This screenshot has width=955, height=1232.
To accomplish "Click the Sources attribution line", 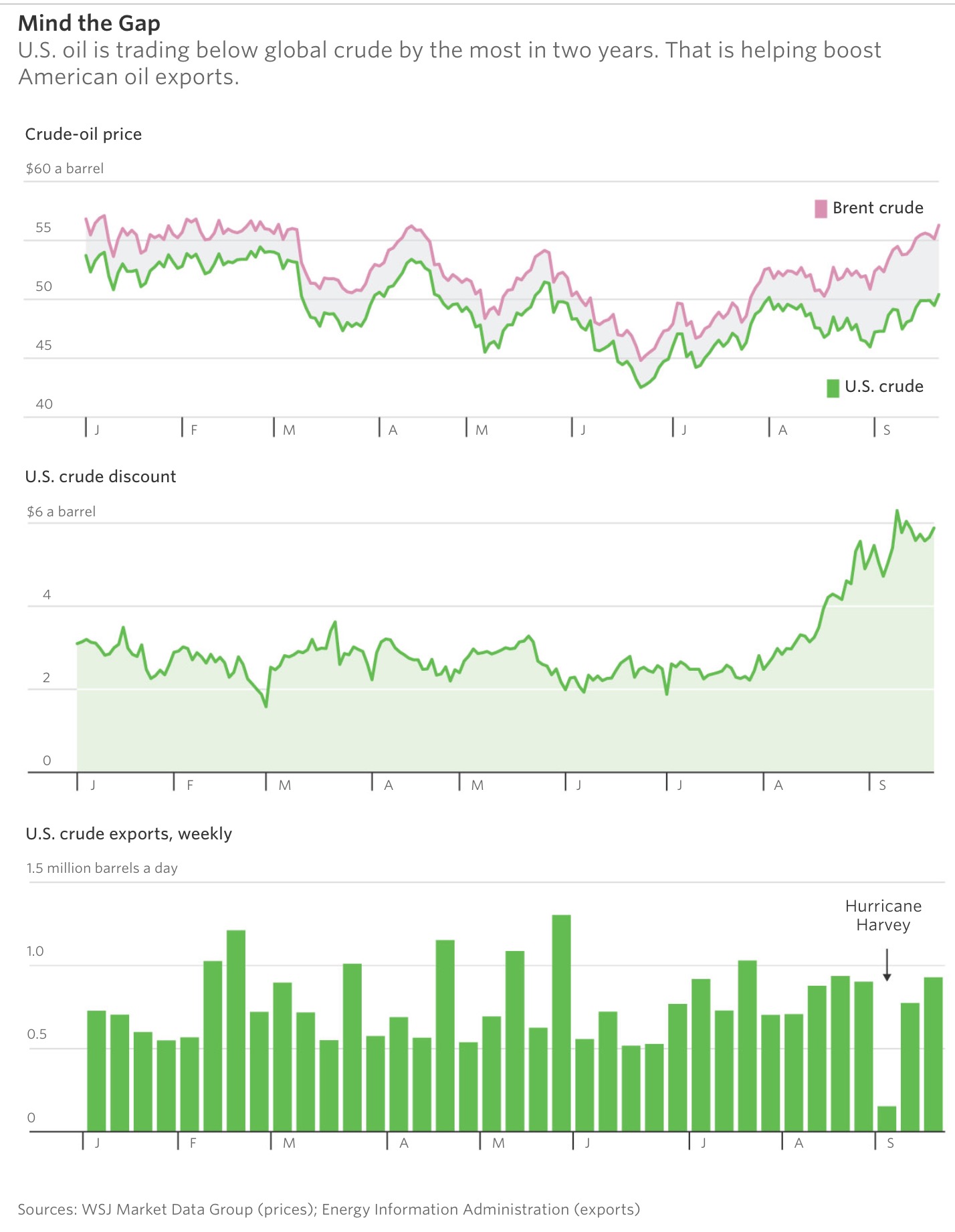I will click(x=328, y=1209).
